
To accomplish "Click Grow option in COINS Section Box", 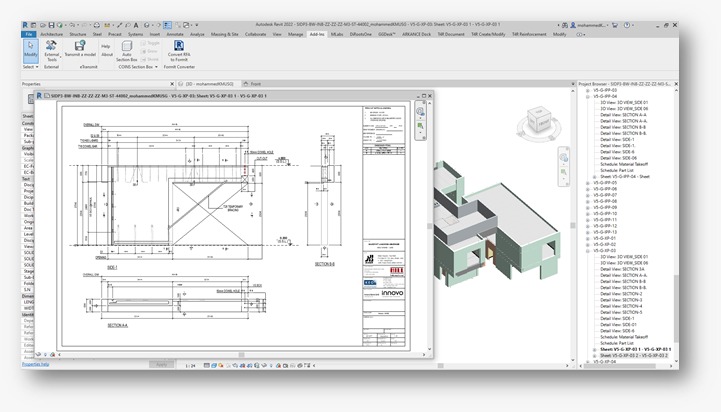I will pos(150,51).
